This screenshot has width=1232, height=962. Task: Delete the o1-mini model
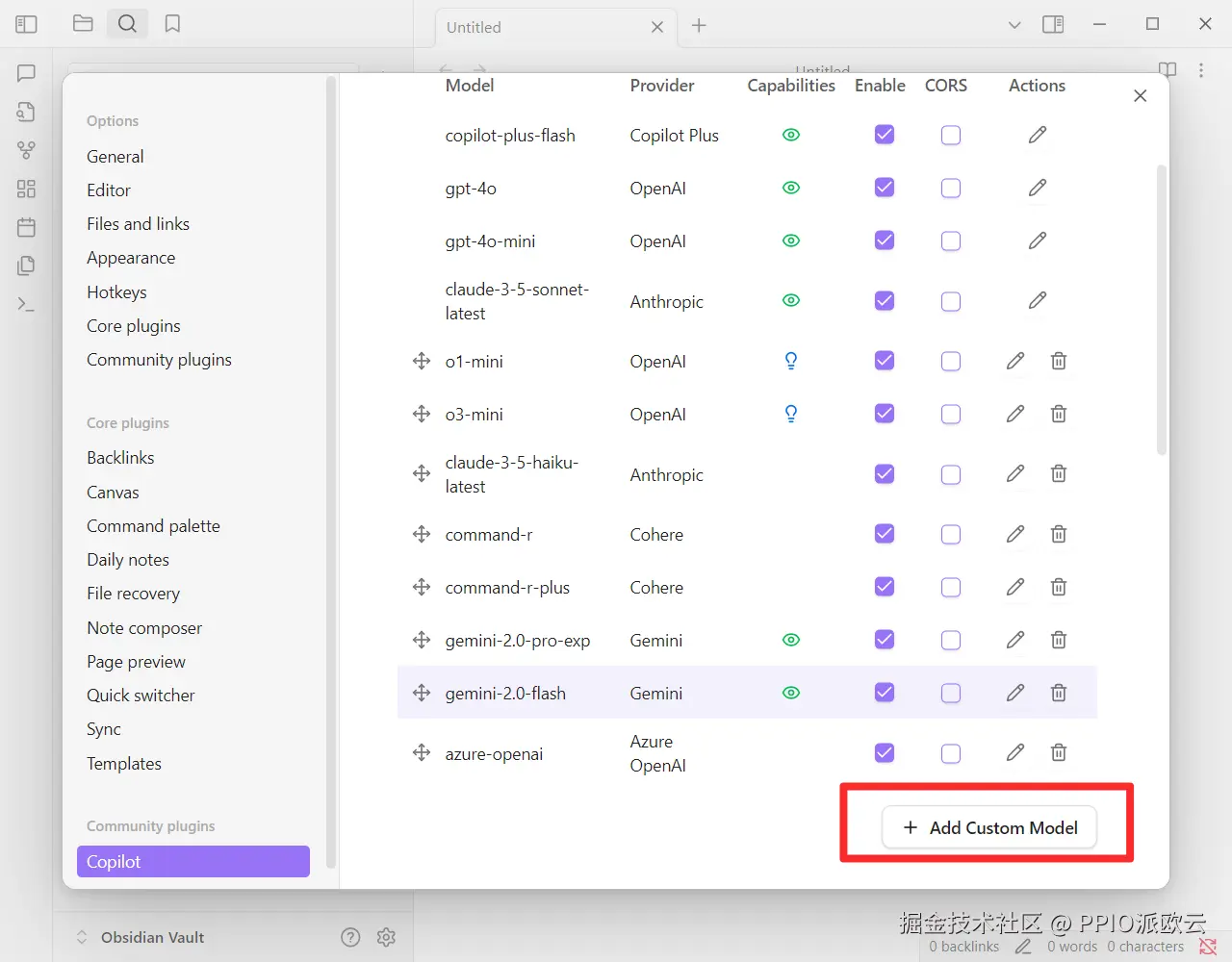[1059, 361]
